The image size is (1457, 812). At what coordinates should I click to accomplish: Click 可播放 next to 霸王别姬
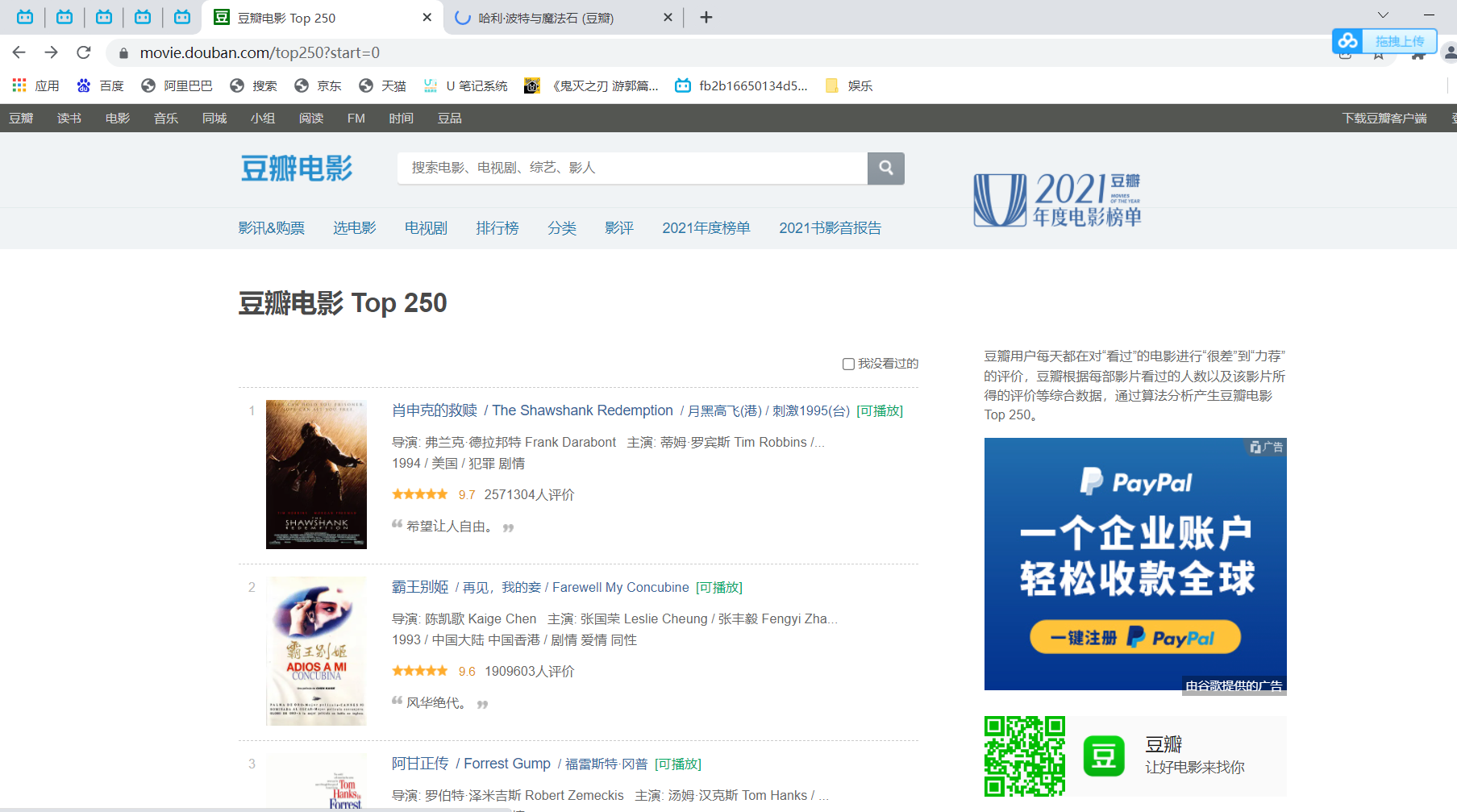click(719, 588)
